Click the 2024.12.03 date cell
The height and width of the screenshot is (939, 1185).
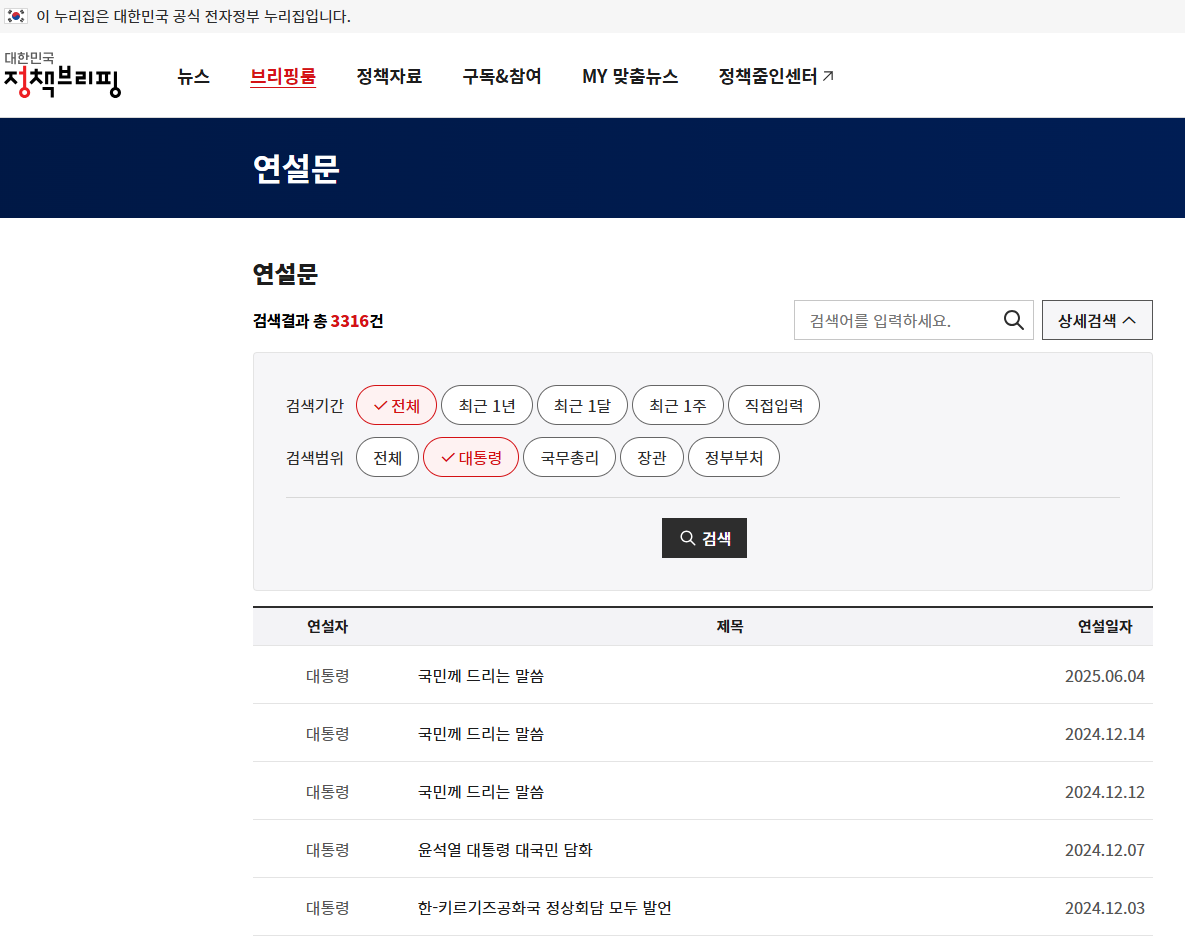pos(1104,908)
